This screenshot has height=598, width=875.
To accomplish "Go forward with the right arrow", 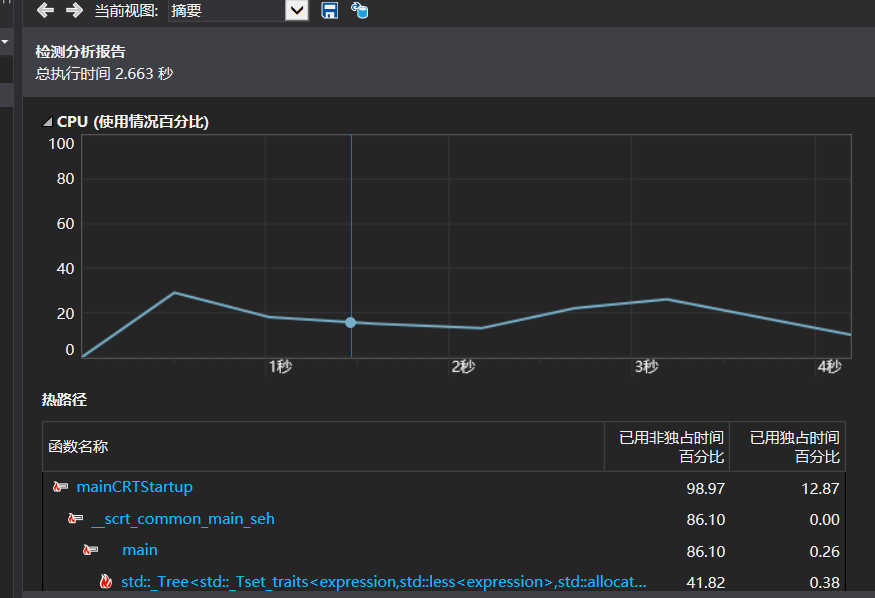I will (x=74, y=10).
